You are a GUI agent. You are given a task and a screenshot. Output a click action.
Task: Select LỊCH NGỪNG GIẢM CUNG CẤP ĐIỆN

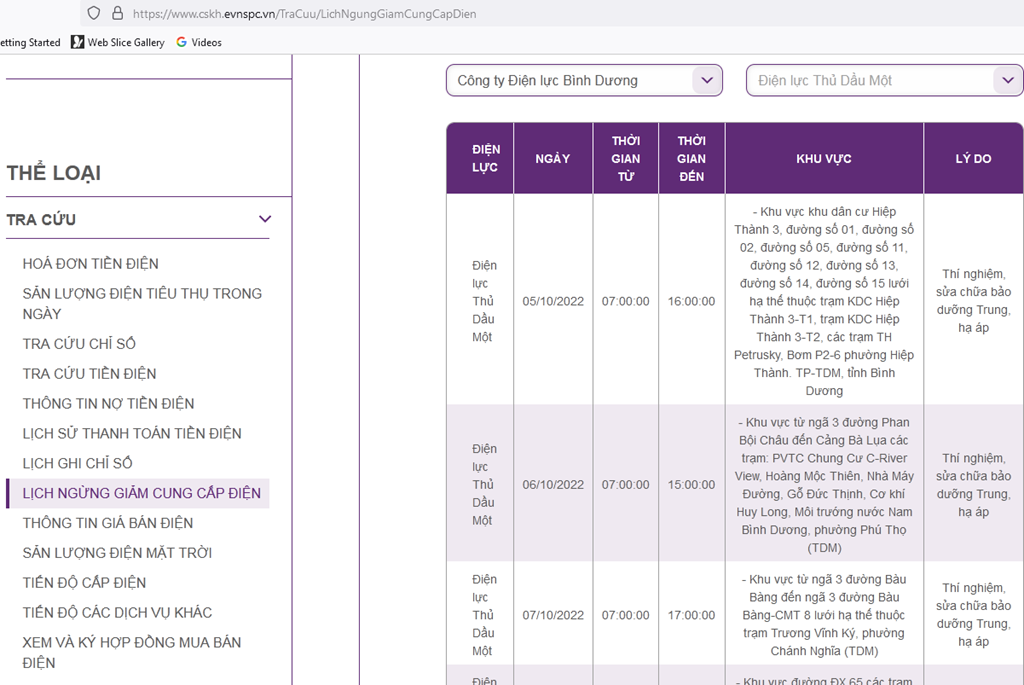click(x=138, y=493)
